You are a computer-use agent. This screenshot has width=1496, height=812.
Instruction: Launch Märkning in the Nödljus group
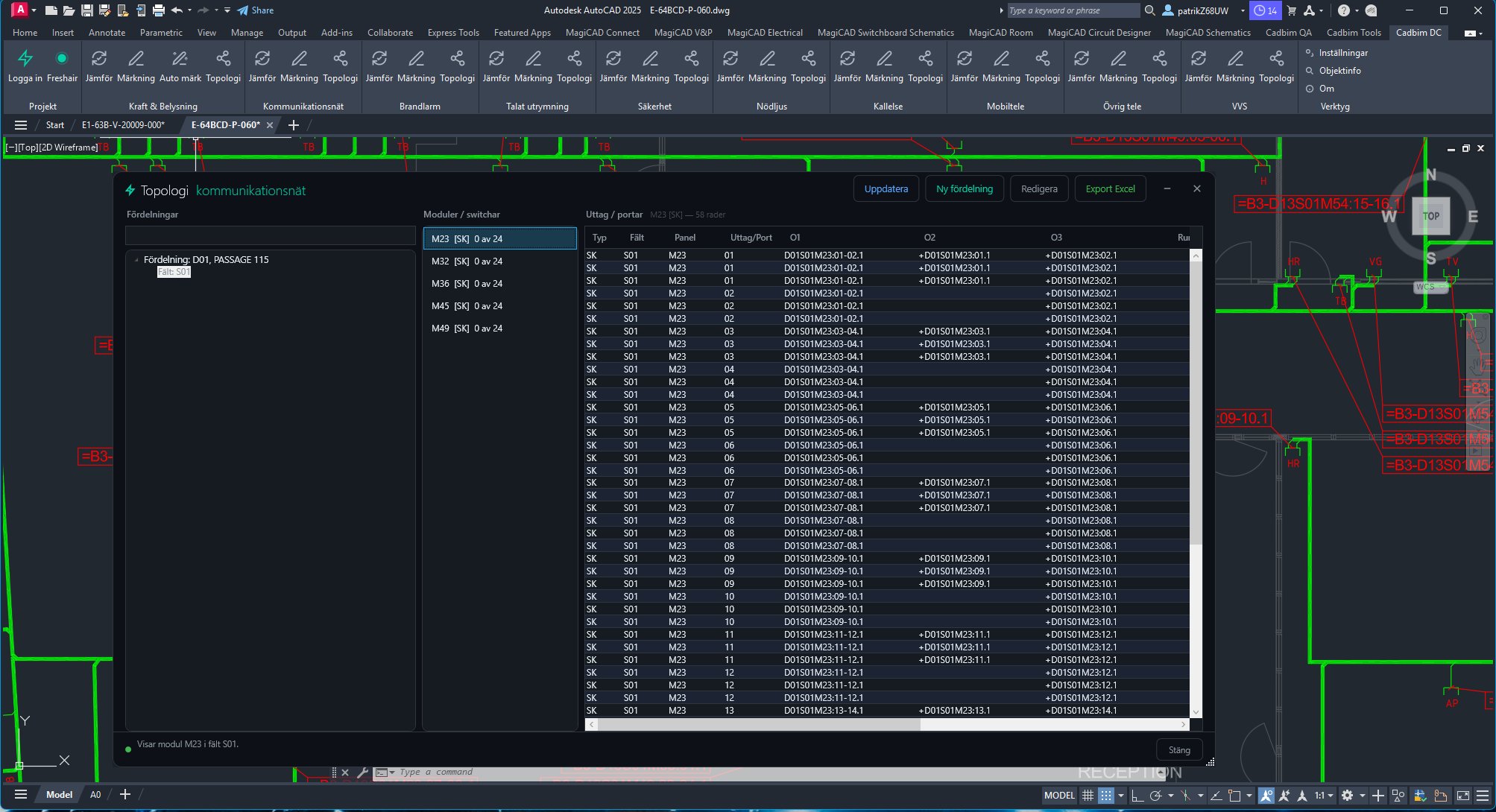click(x=768, y=66)
